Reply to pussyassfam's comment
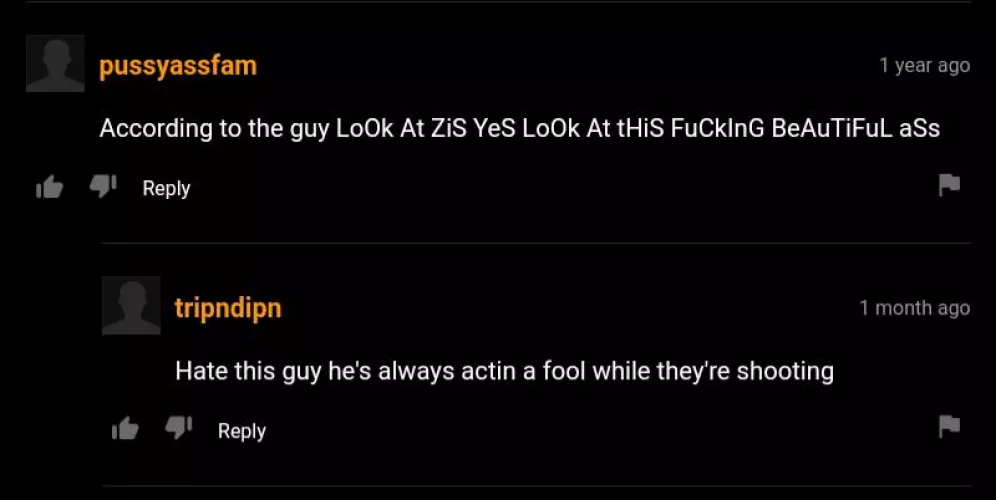The image size is (996, 500). (166, 188)
